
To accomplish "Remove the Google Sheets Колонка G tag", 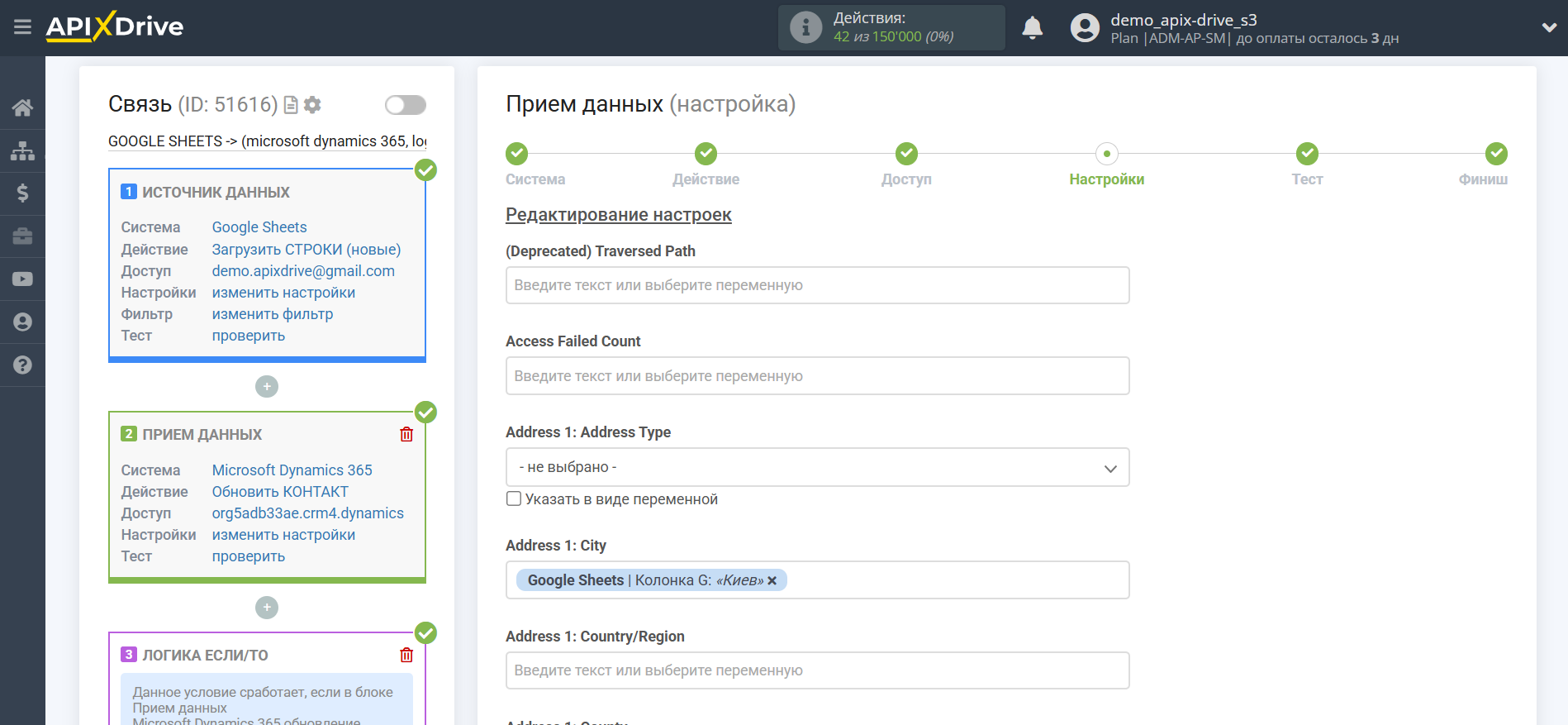I will click(x=772, y=580).
